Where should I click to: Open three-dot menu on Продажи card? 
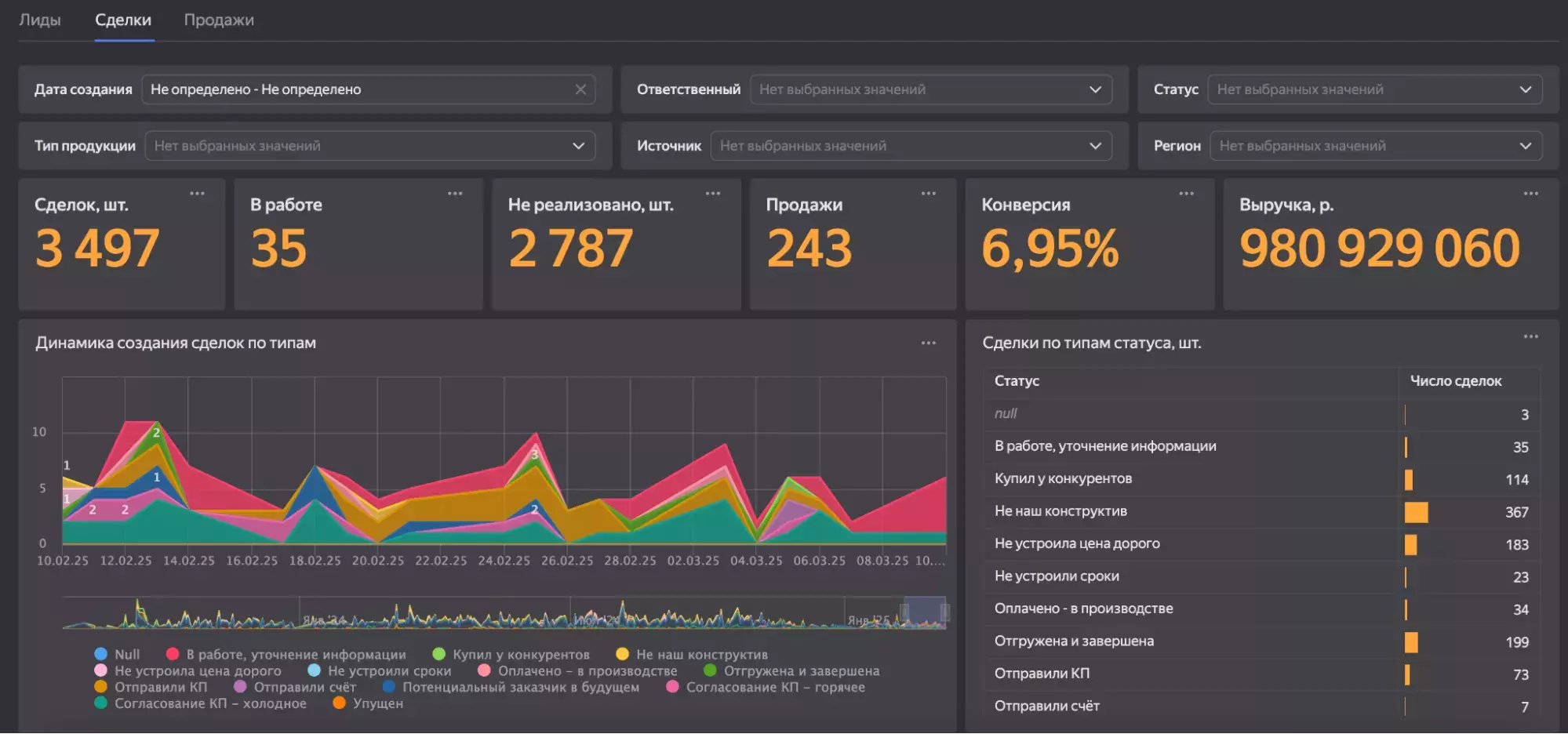pyautogui.click(x=928, y=194)
